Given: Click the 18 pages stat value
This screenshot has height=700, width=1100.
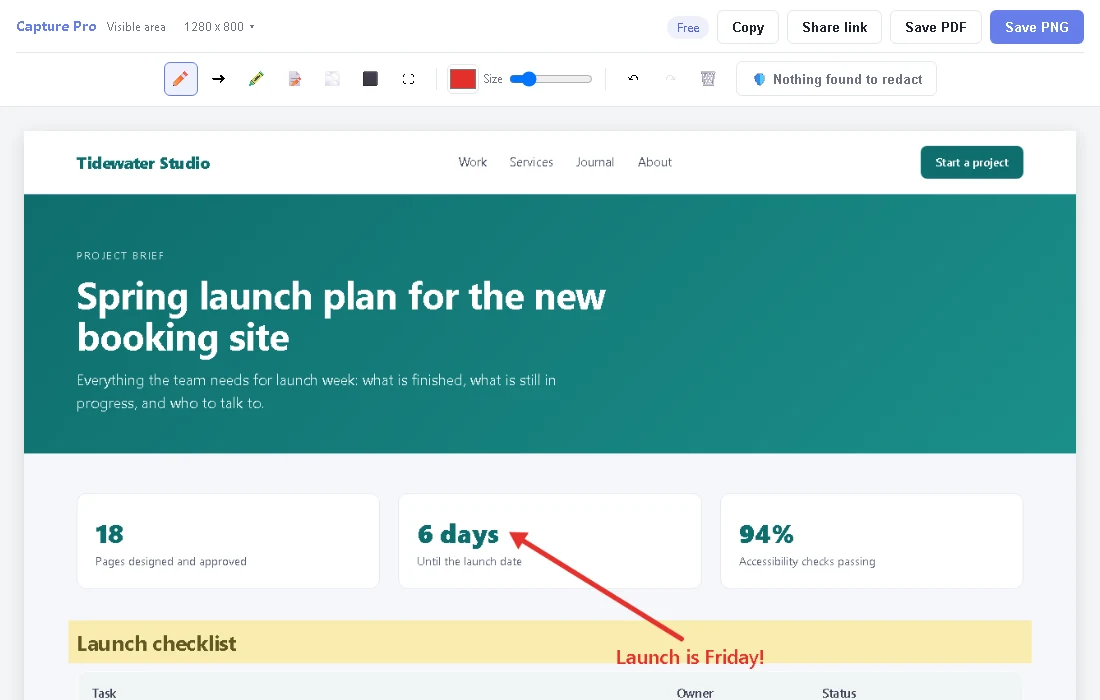Looking at the screenshot, I should point(109,534).
